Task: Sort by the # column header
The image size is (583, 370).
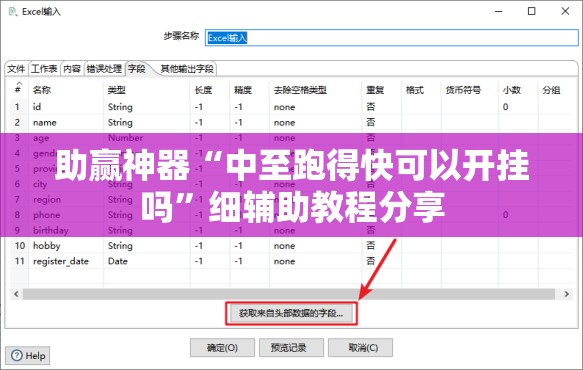Action: coord(17,90)
